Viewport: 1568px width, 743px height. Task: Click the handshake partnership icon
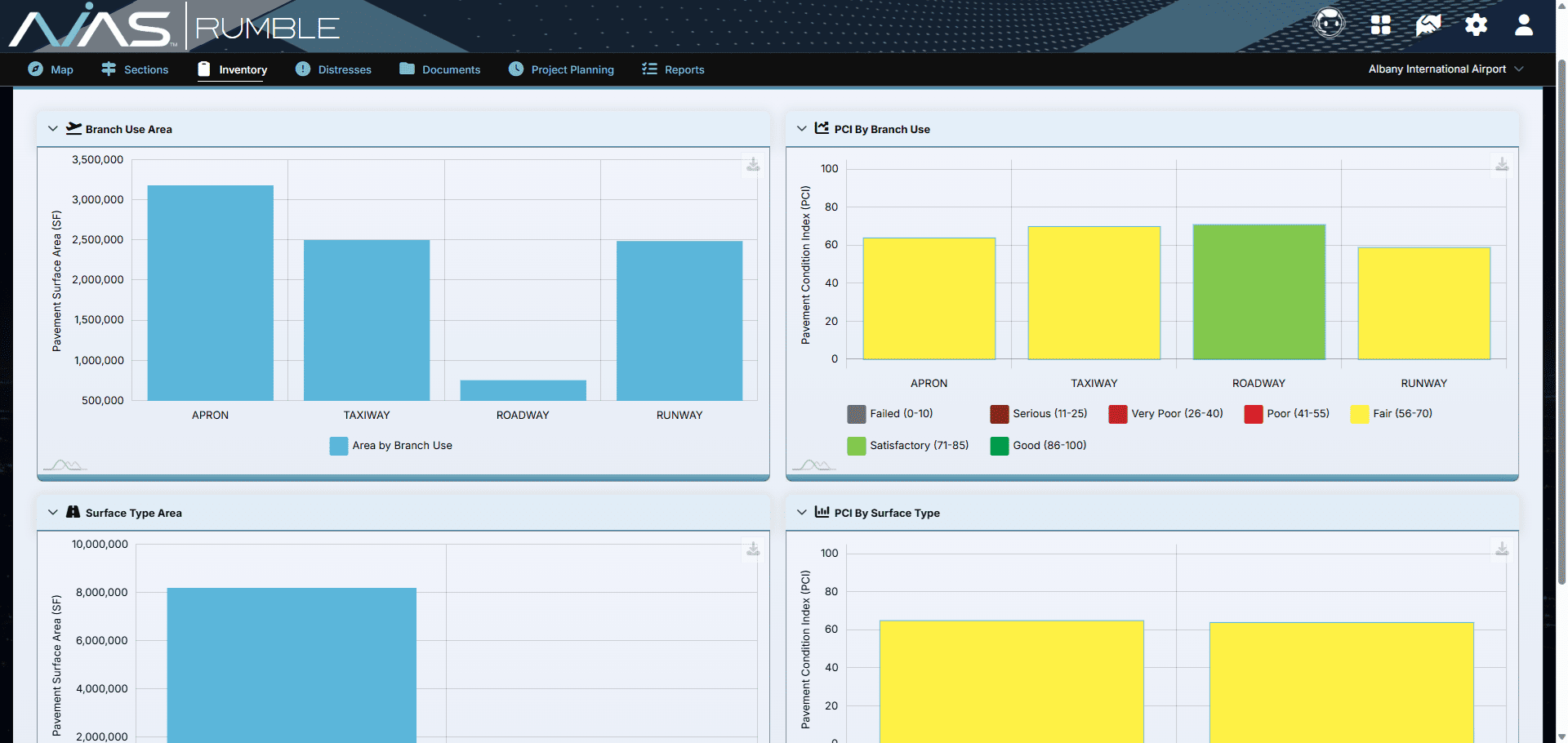tap(1428, 25)
